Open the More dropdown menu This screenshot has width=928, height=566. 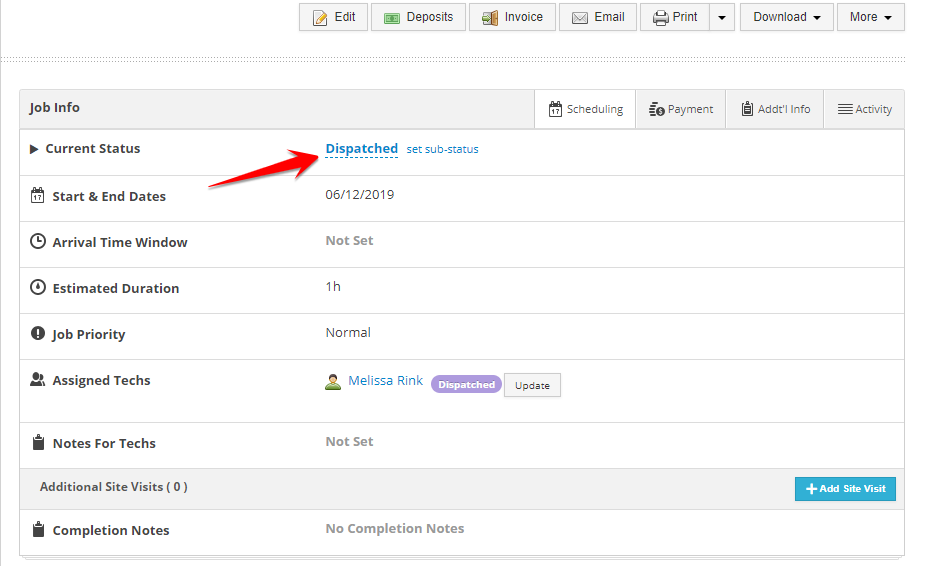pyautogui.click(x=870, y=17)
